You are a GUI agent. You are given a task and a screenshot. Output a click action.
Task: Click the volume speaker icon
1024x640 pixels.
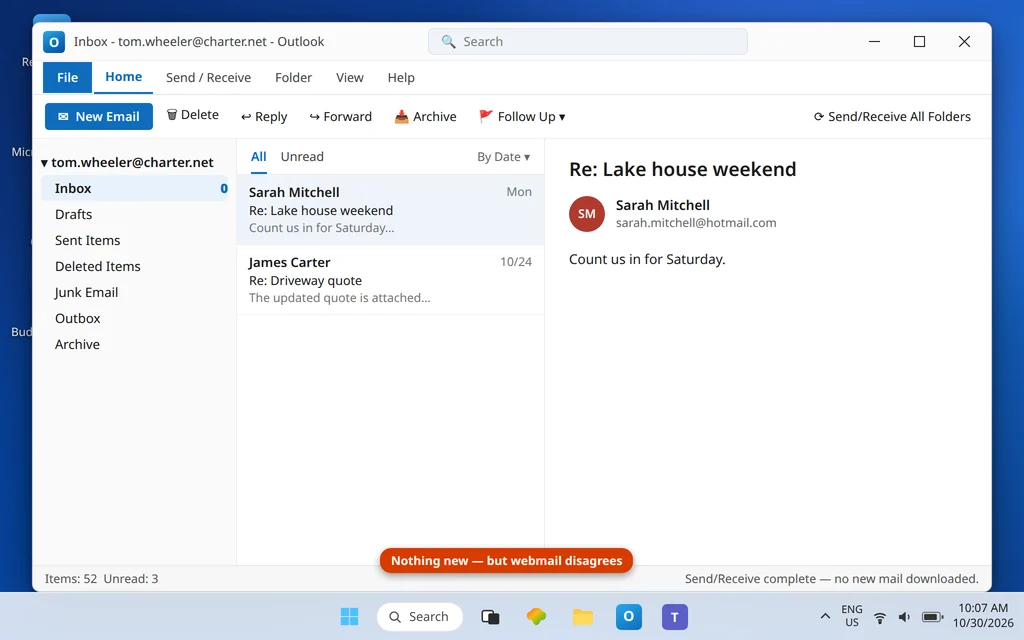pyautogui.click(x=904, y=617)
